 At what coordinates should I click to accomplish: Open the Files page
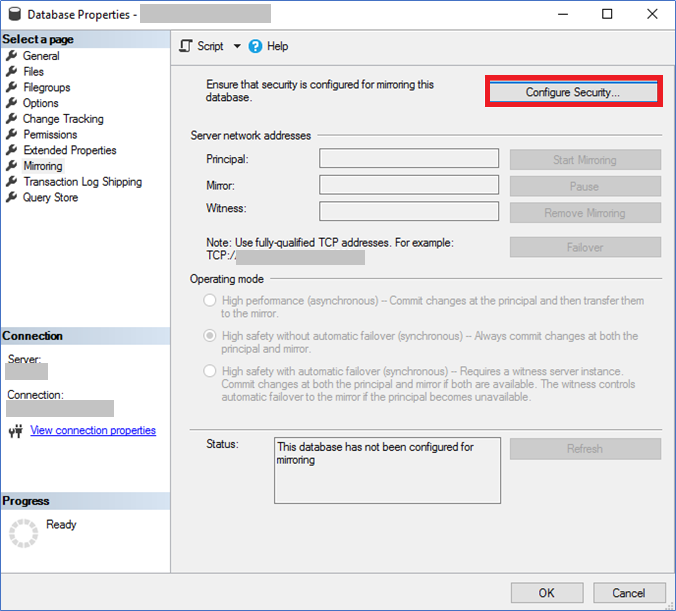click(x=34, y=72)
